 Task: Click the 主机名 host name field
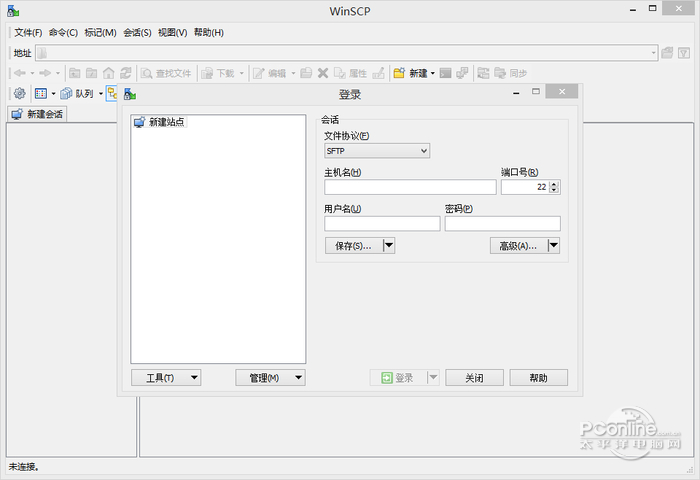[410, 187]
